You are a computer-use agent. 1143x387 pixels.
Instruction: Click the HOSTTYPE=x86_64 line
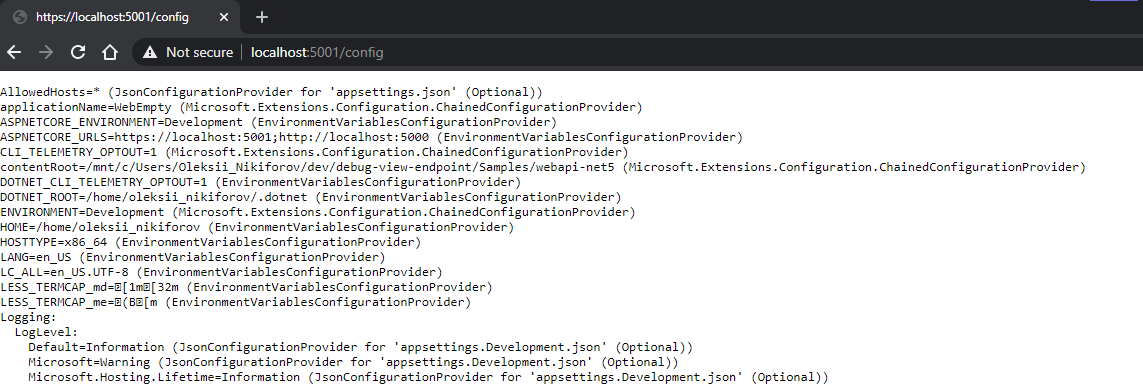(211, 242)
